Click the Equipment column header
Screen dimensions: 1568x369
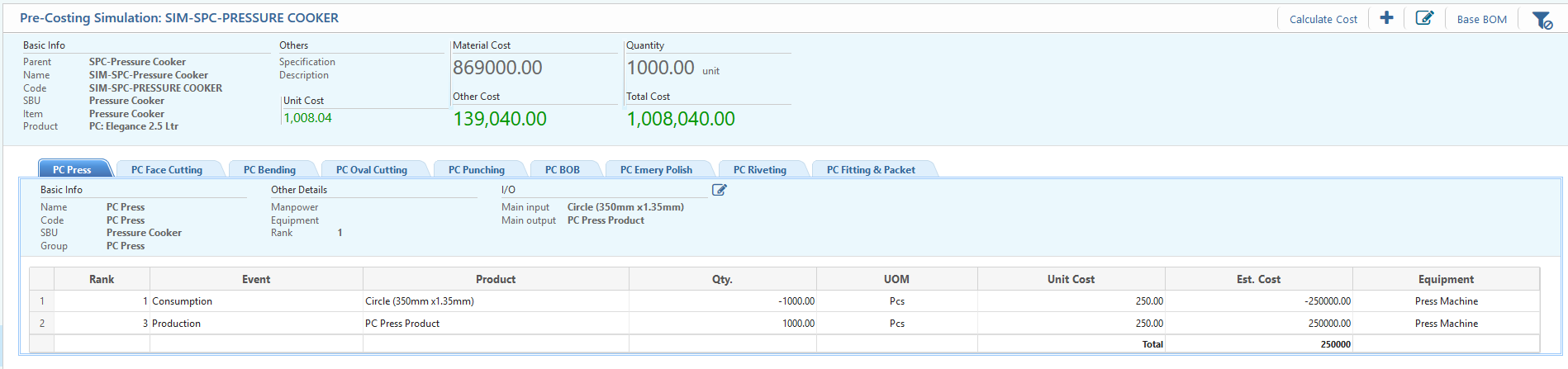1446,279
